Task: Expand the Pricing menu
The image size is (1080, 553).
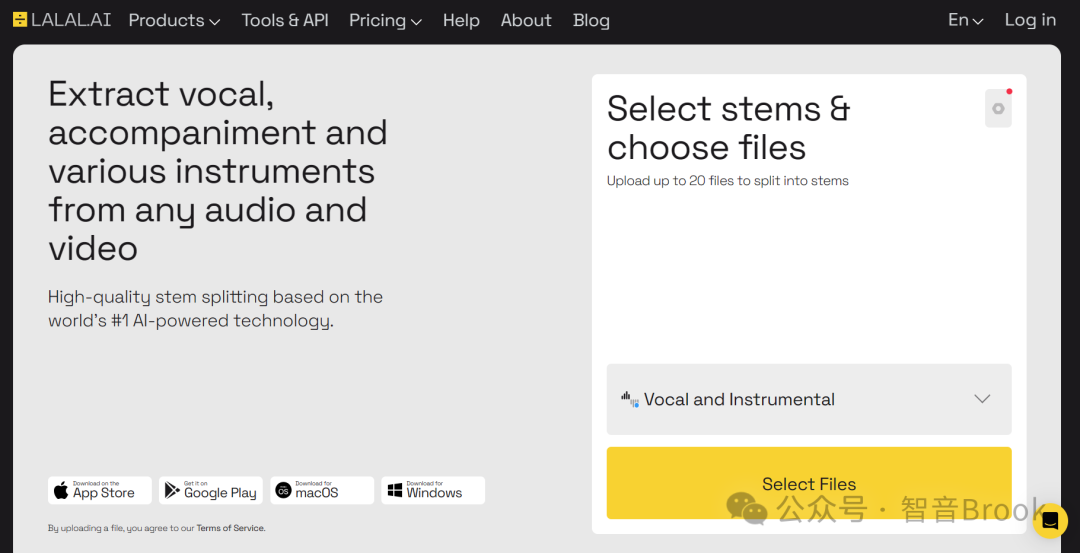Action: (386, 21)
